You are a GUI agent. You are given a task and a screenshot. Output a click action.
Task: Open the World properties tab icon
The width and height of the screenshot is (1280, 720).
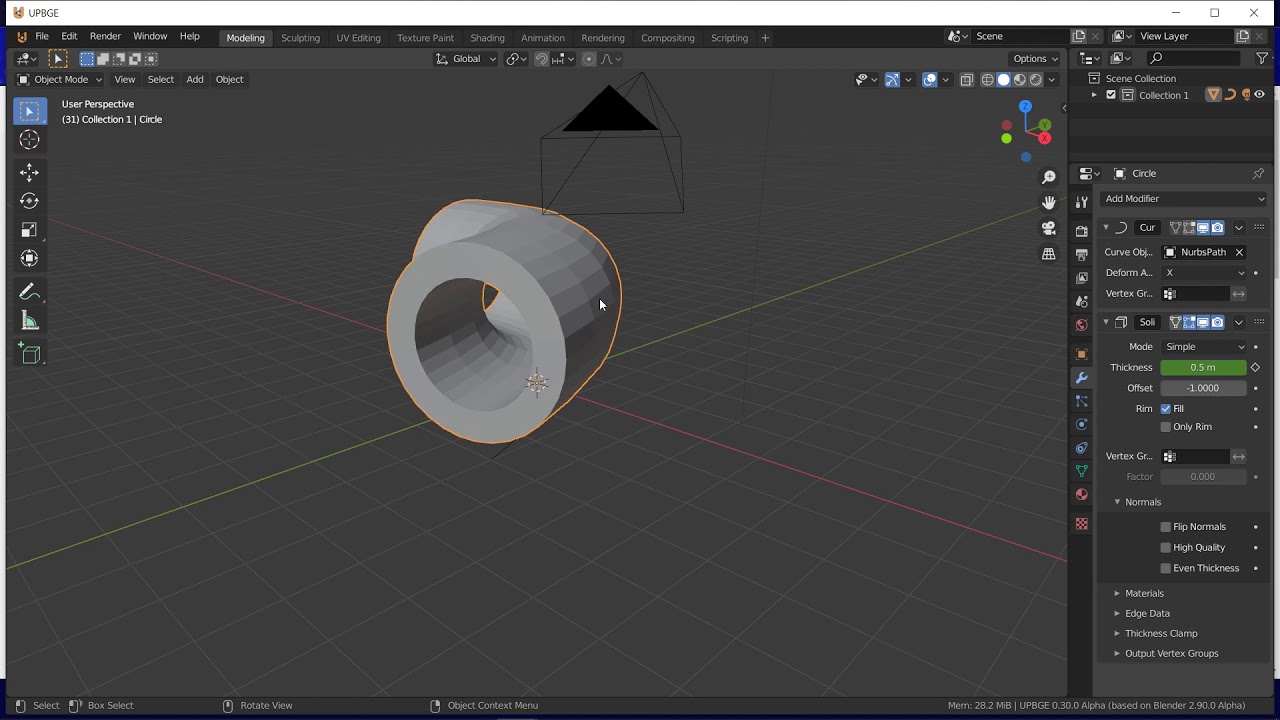(1081, 325)
